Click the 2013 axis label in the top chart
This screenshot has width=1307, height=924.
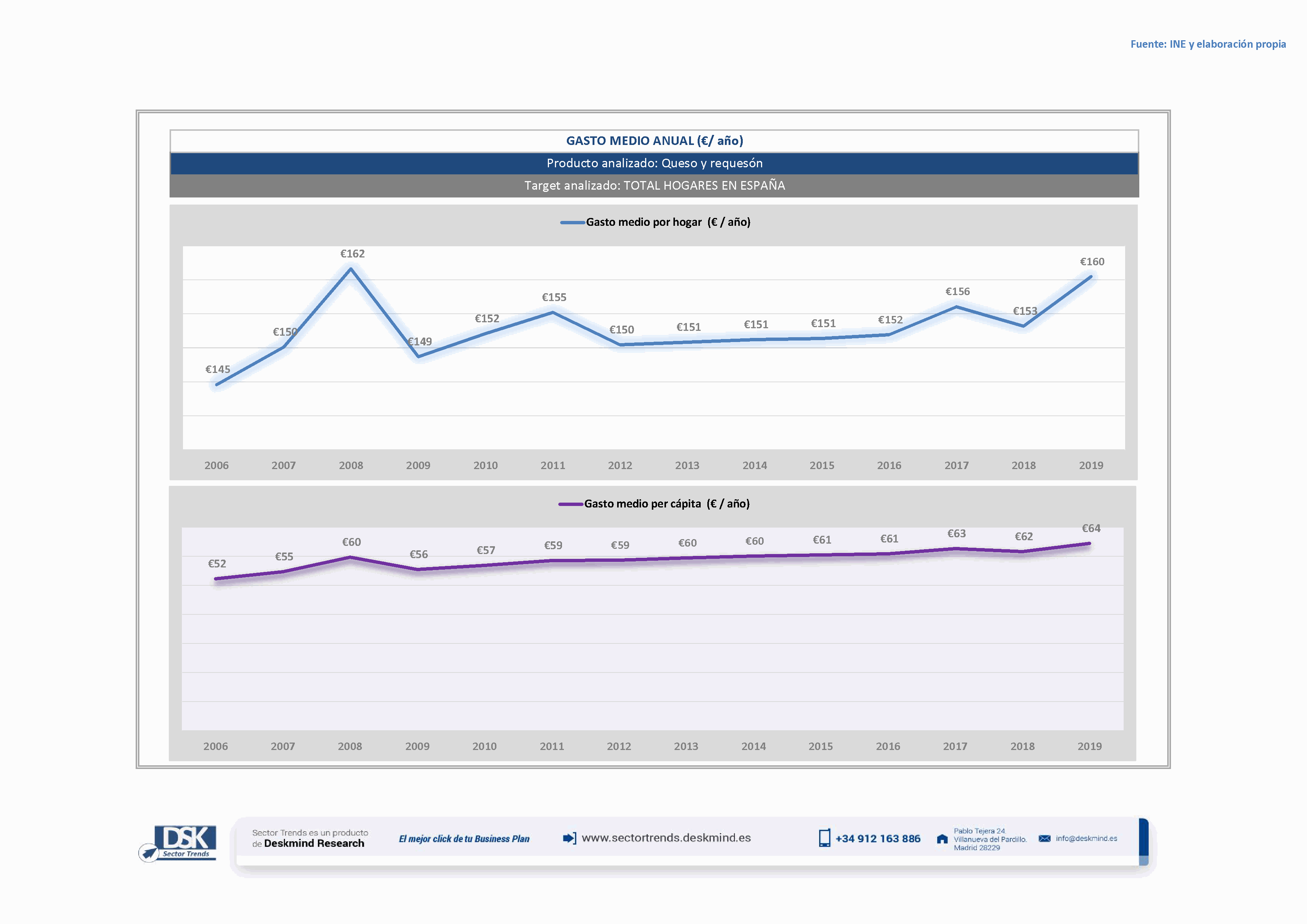point(687,465)
